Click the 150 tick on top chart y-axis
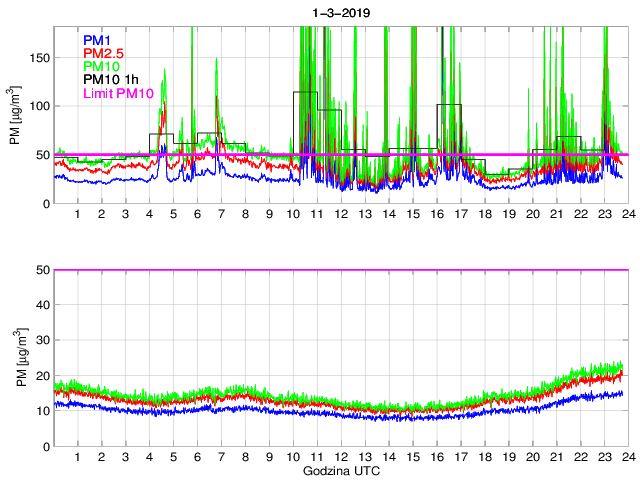Image resolution: width=640 pixels, height=480 pixels. coord(38,58)
